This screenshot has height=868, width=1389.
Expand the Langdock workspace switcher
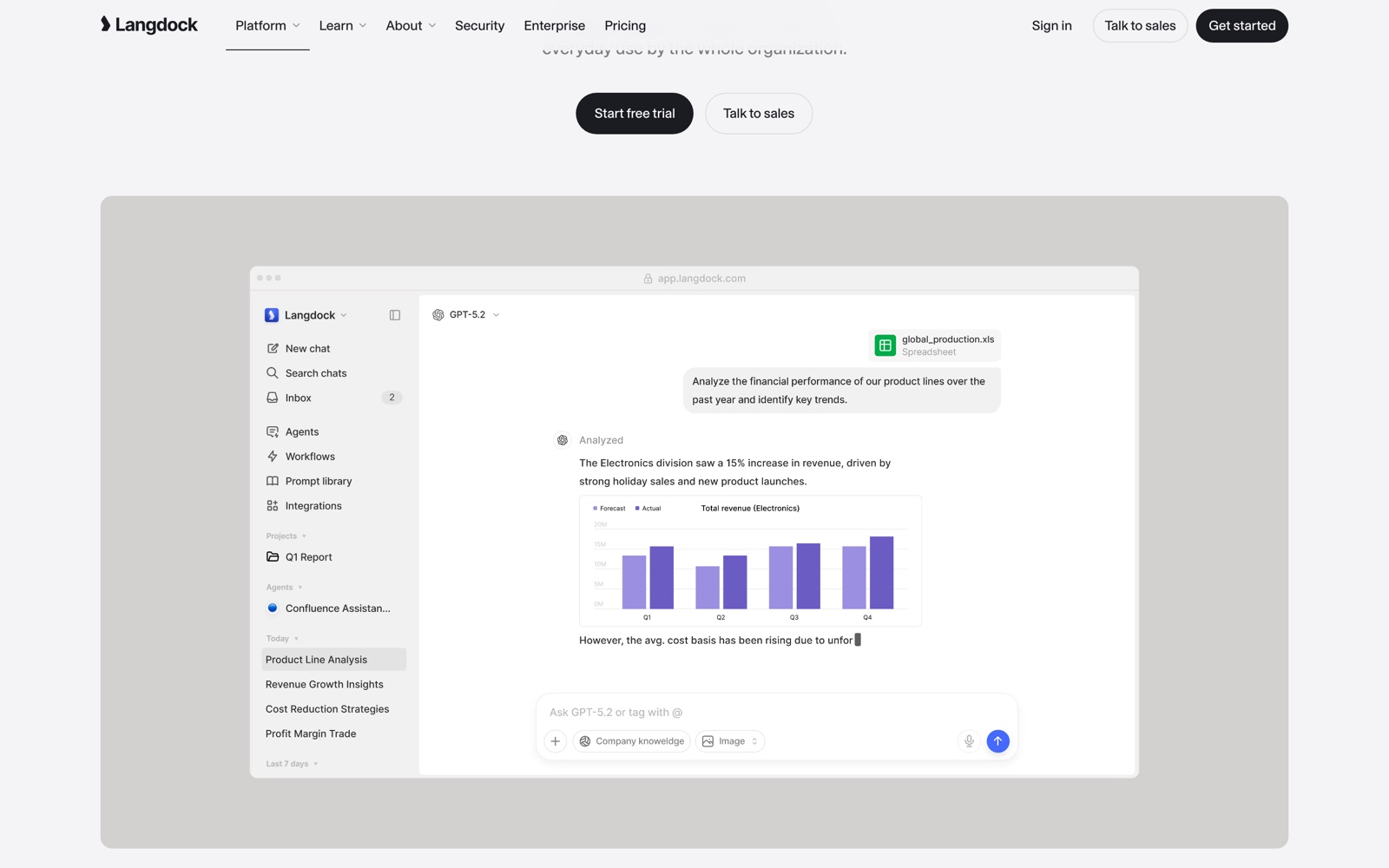(306, 315)
